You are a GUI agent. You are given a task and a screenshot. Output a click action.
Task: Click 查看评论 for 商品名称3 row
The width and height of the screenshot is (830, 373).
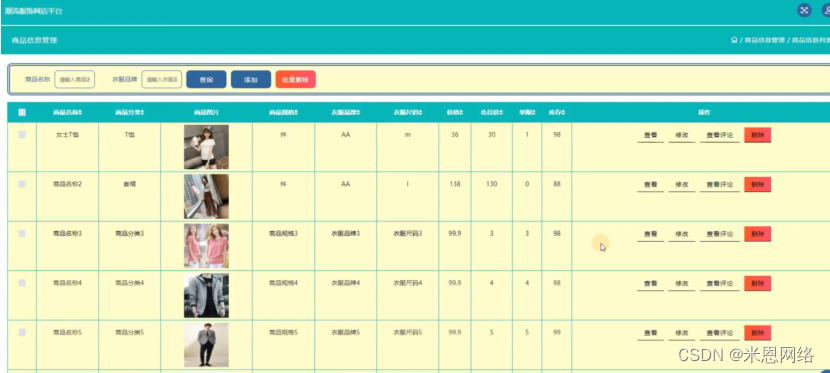(720, 234)
